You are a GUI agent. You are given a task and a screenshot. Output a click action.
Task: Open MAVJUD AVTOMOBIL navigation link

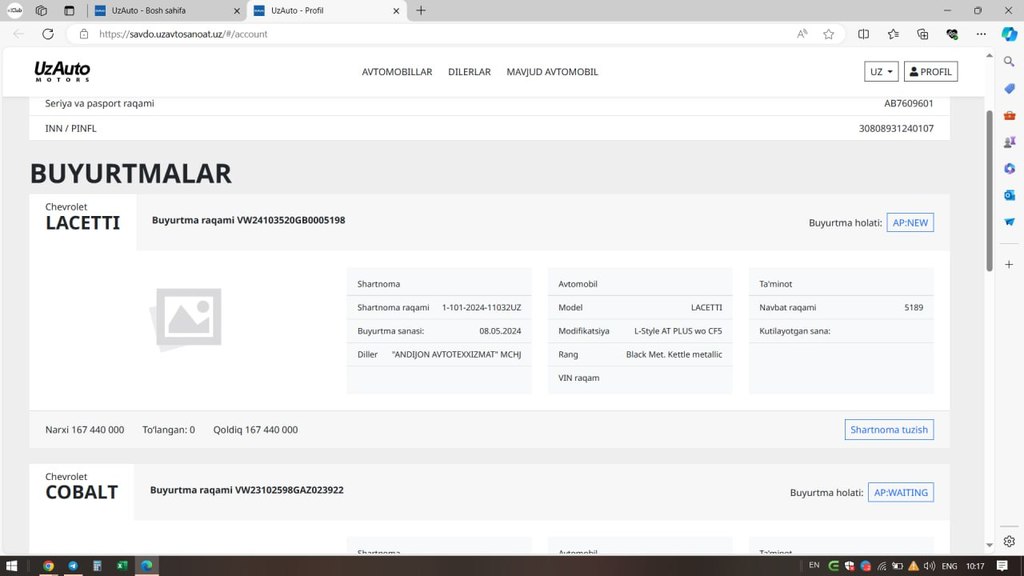pos(552,72)
